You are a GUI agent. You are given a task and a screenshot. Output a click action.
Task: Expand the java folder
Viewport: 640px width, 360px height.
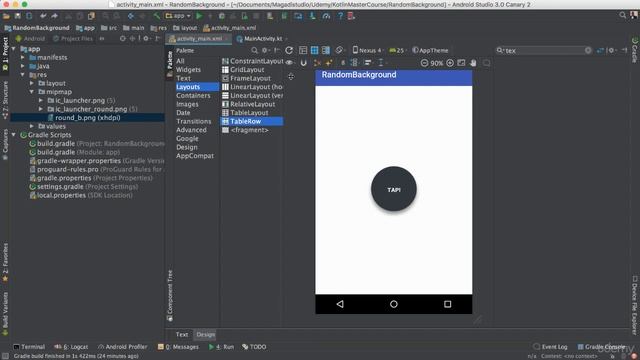[x=23, y=66]
